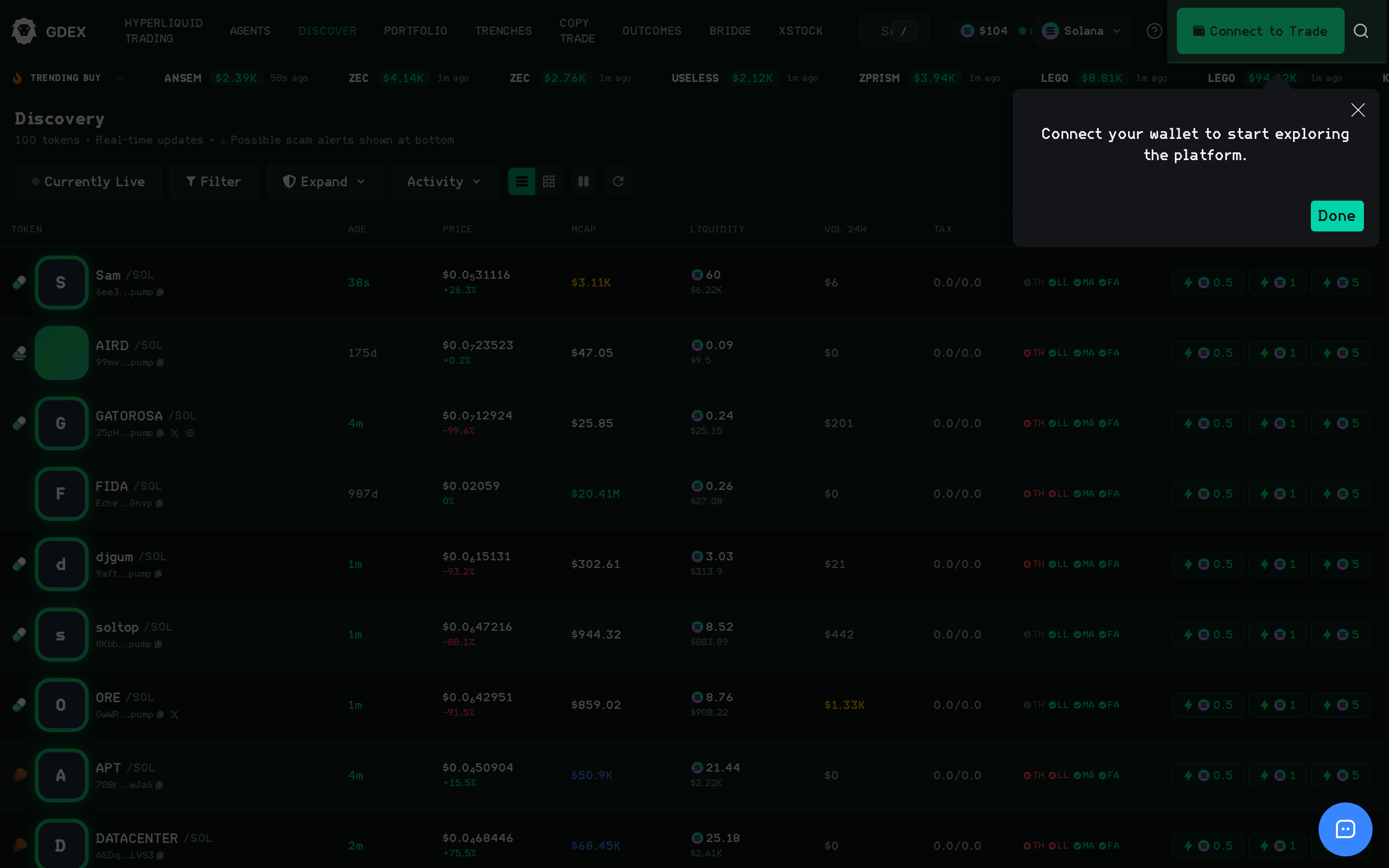This screenshot has height=868, width=1389.
Task: Click Done in the wallet tooltip
Action: [x=1337, y=216]
